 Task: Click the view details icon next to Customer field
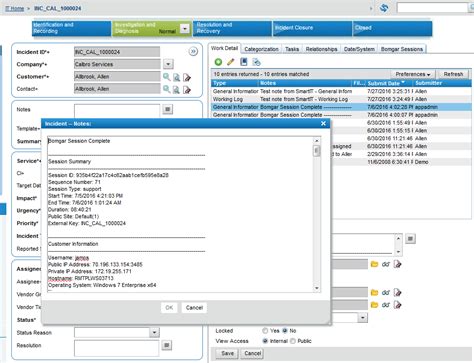[x=177, y=77]
